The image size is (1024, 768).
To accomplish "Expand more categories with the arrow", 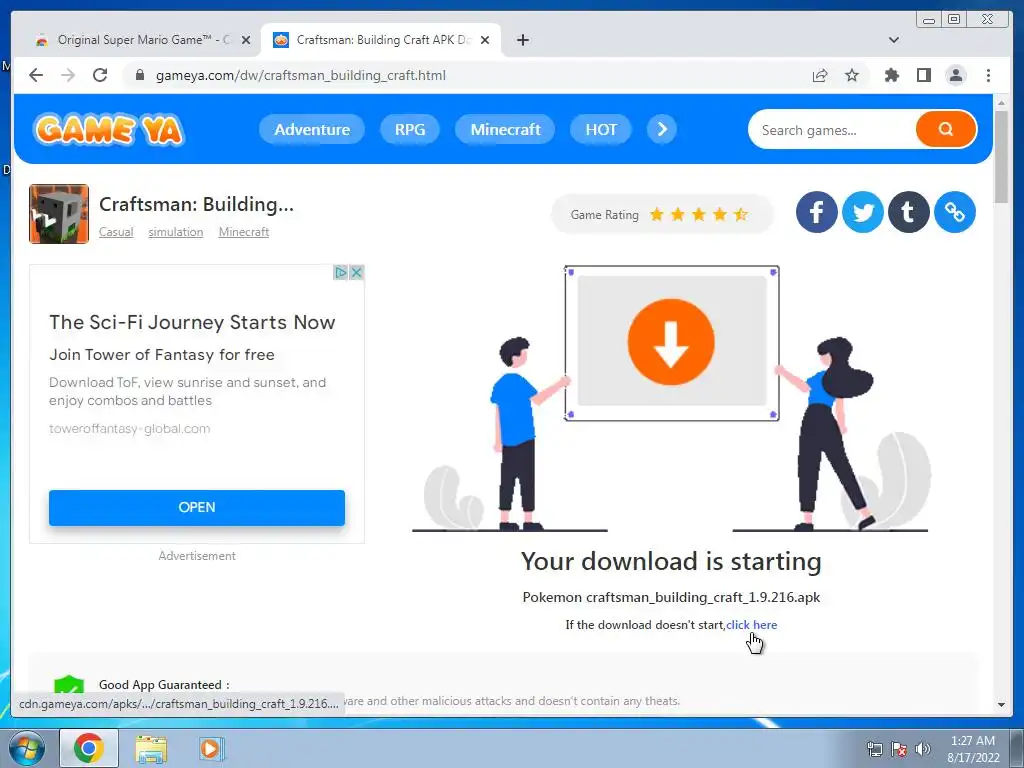I will click(662, 129).
